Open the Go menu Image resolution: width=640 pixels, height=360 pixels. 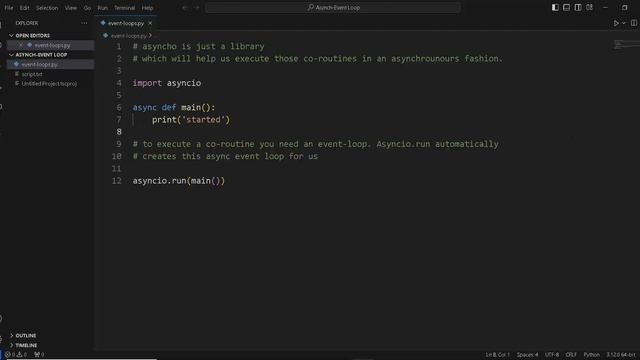[x=87, y=8]
